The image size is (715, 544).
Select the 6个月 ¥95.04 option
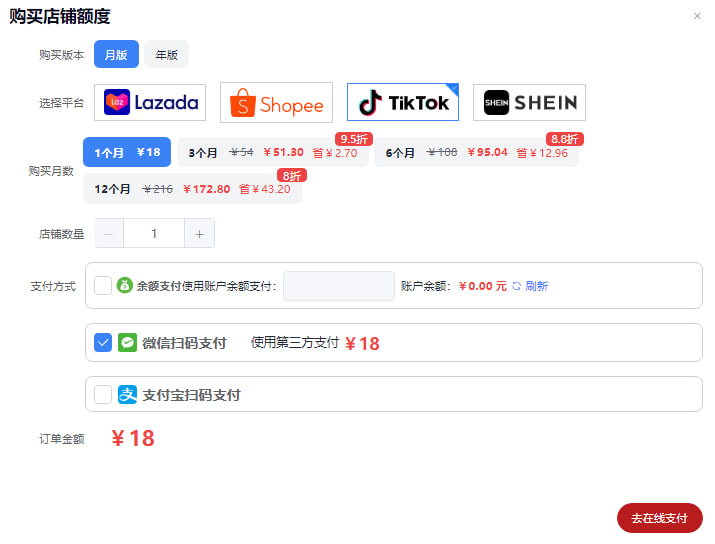tap(477, 152)
